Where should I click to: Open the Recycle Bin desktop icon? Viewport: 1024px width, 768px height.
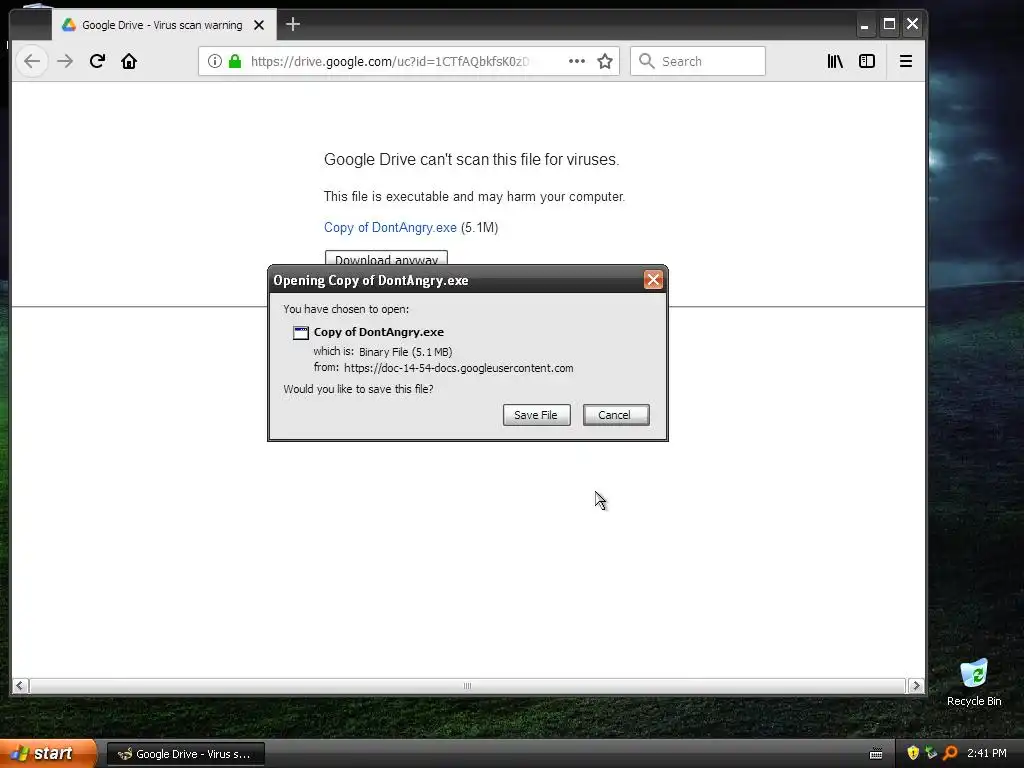click(x=974, y=683)
